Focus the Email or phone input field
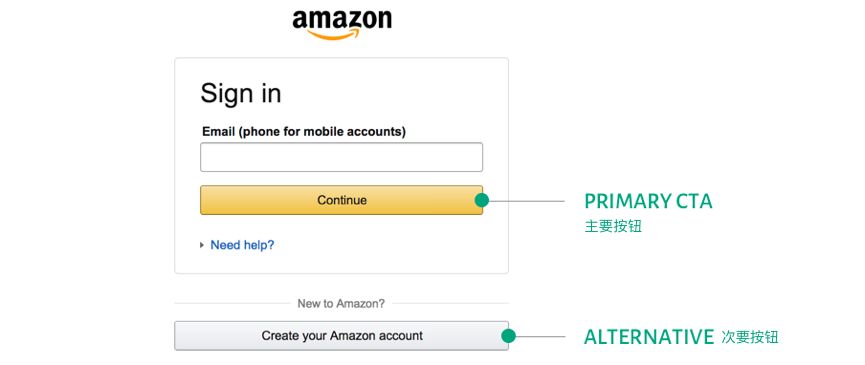 (341, 157)
